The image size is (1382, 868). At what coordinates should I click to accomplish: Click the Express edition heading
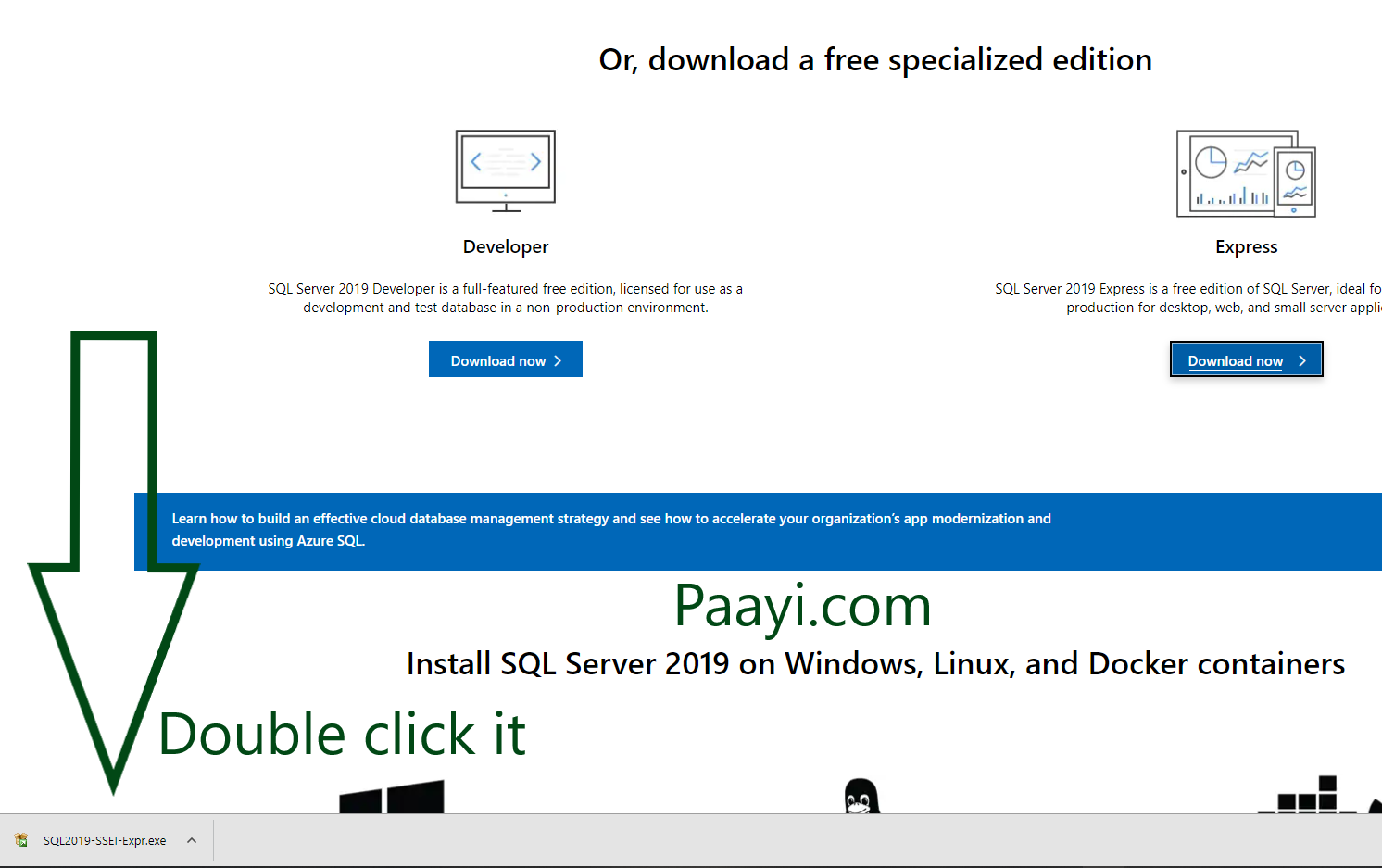1246,246
